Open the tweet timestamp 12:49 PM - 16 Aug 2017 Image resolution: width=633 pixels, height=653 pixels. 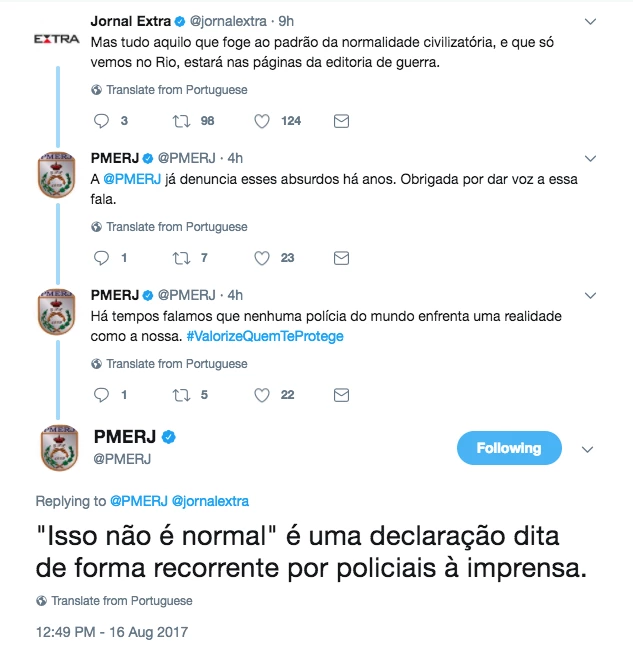(x=111, y=632)
